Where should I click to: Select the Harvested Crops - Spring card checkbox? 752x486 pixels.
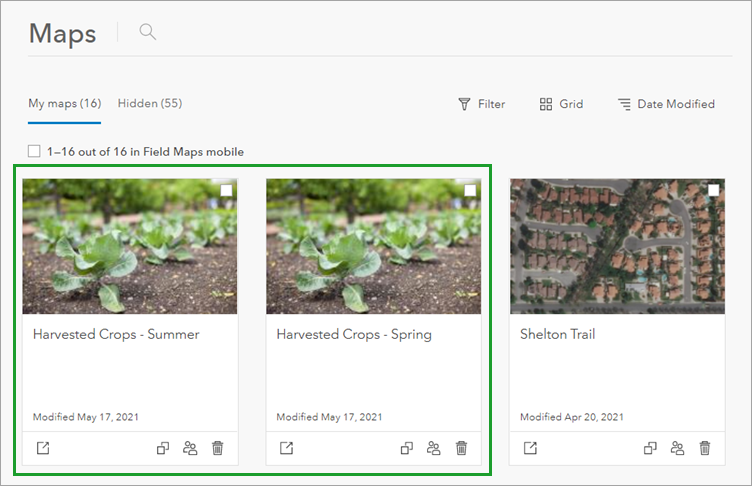[470, 190]
